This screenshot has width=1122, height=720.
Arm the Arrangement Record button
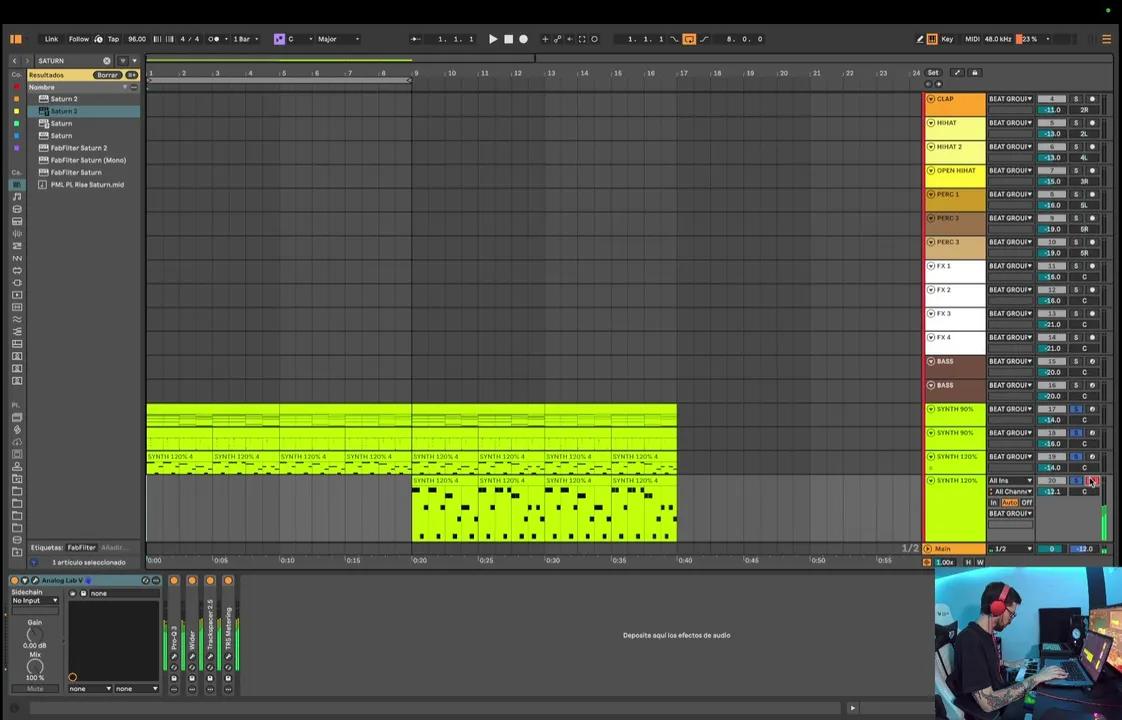(x=524, y=39)
